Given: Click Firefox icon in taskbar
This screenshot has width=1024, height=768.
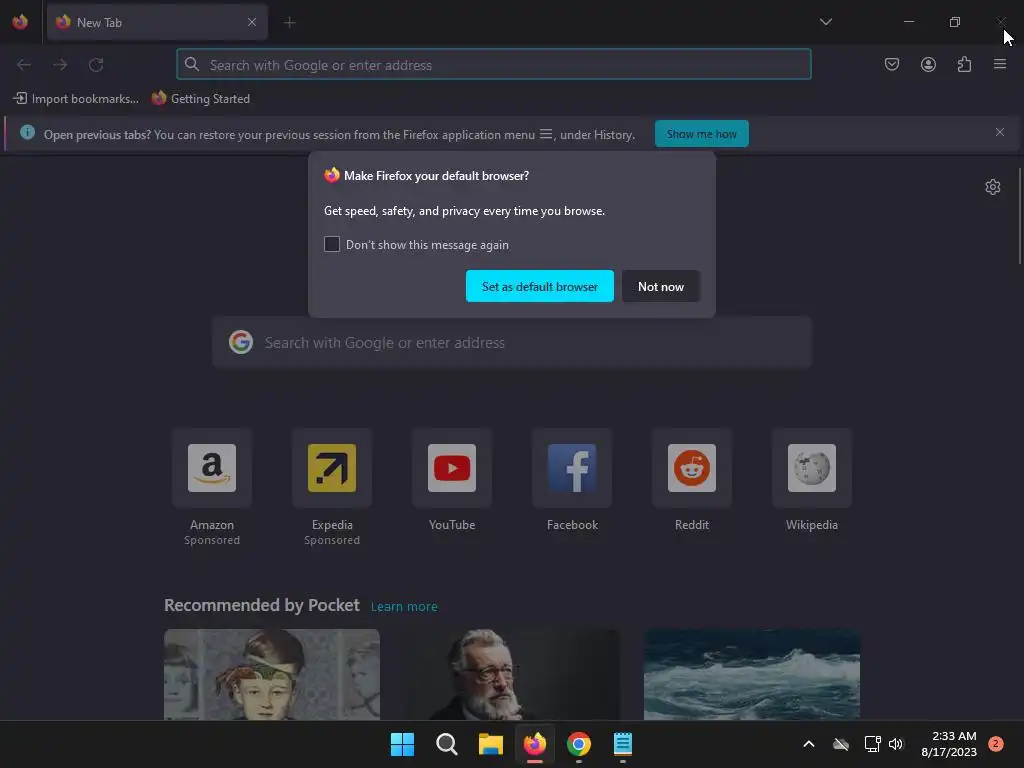Looking at the screenshot, I should pos(535,744).
